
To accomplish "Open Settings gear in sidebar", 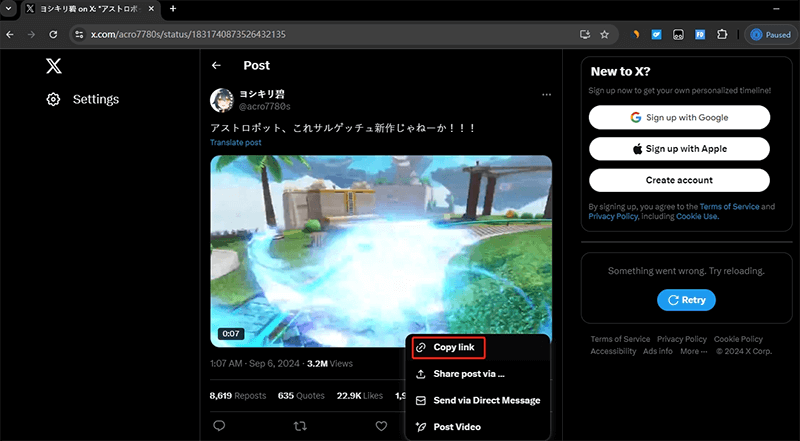I will click(53, 99).
